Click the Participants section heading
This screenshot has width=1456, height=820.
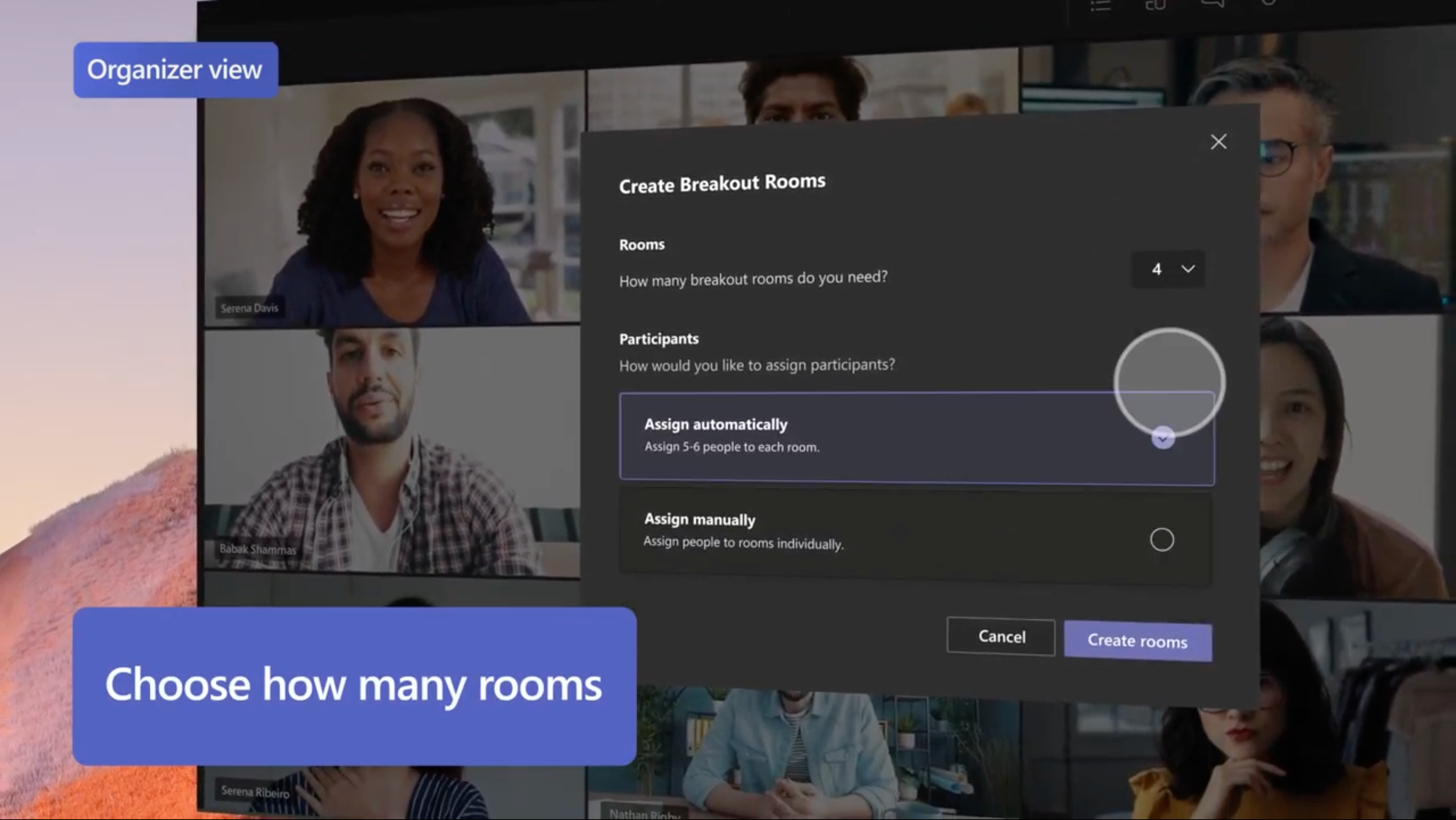(x=659, y=339)
